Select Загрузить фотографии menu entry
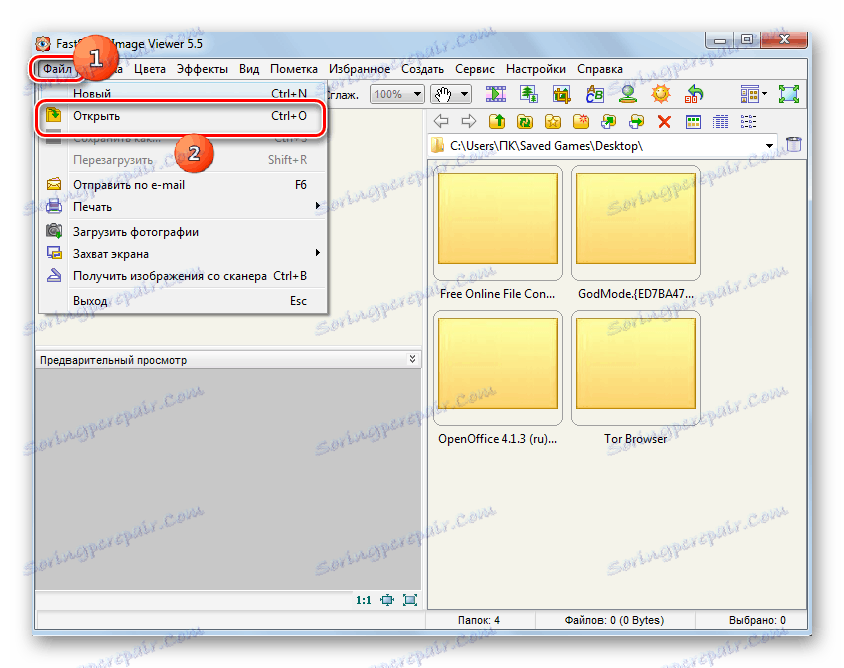 183,232
